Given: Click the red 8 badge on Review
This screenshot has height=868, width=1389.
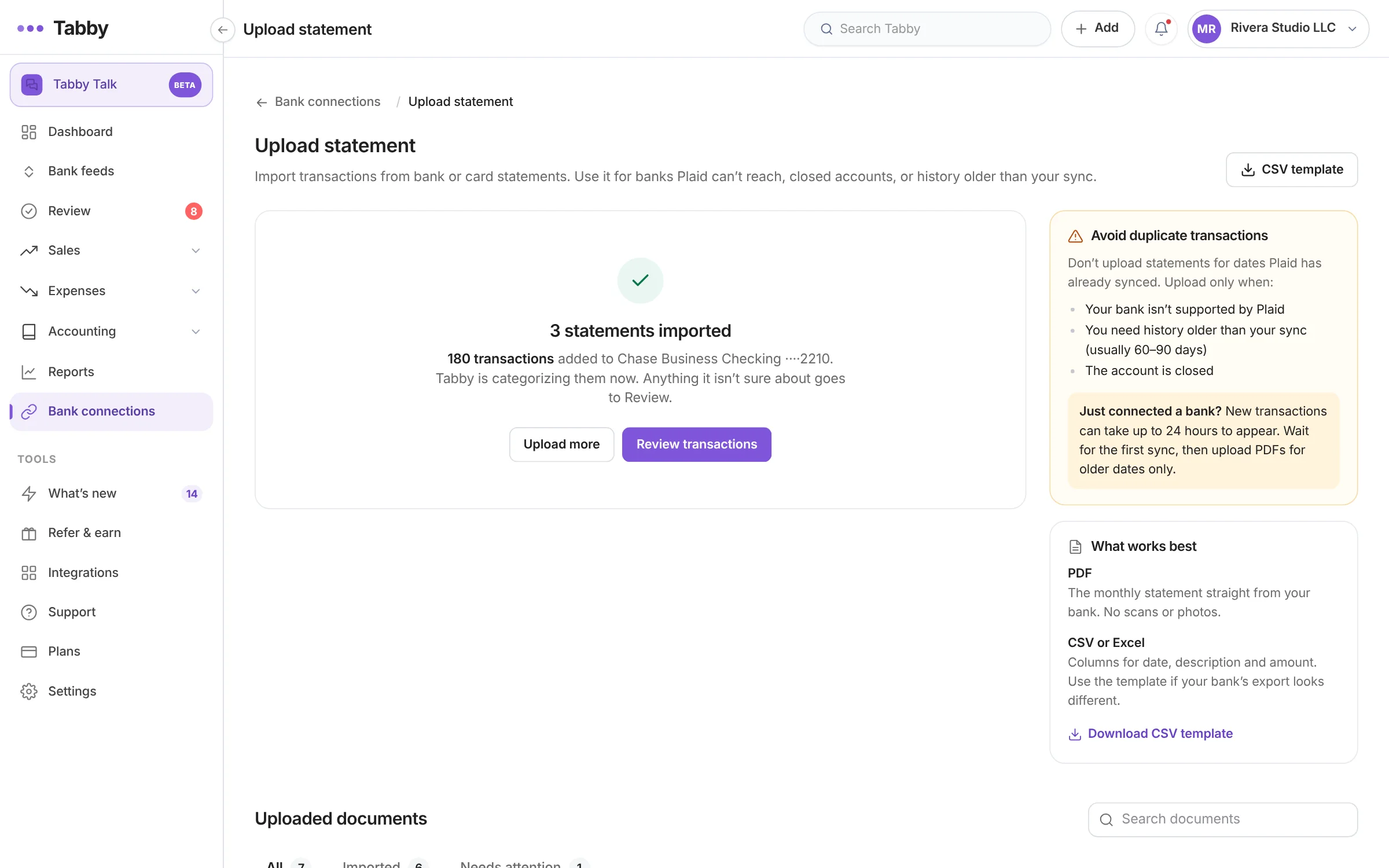Looking at the screenshot, I should coord(194,211).
